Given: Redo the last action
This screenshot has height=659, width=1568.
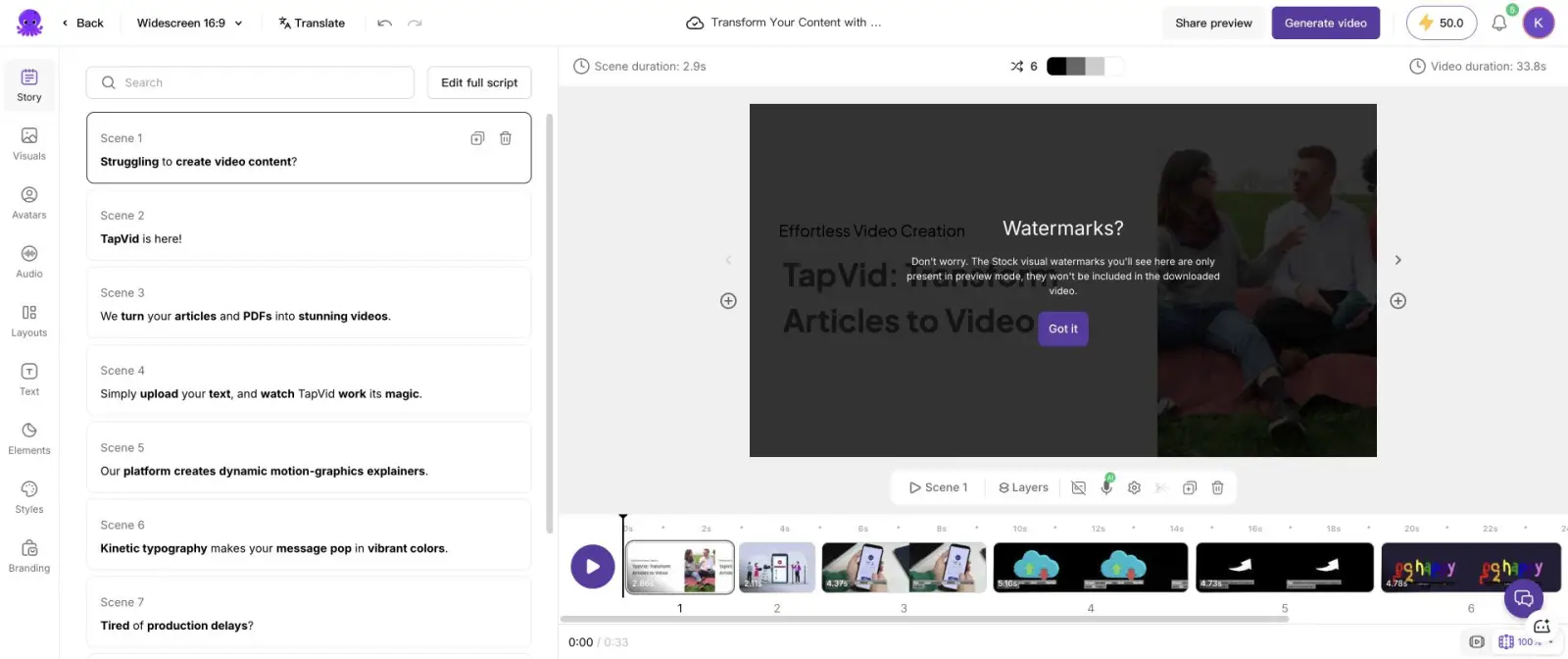Looking at the screenshot, I should [415, 23].
